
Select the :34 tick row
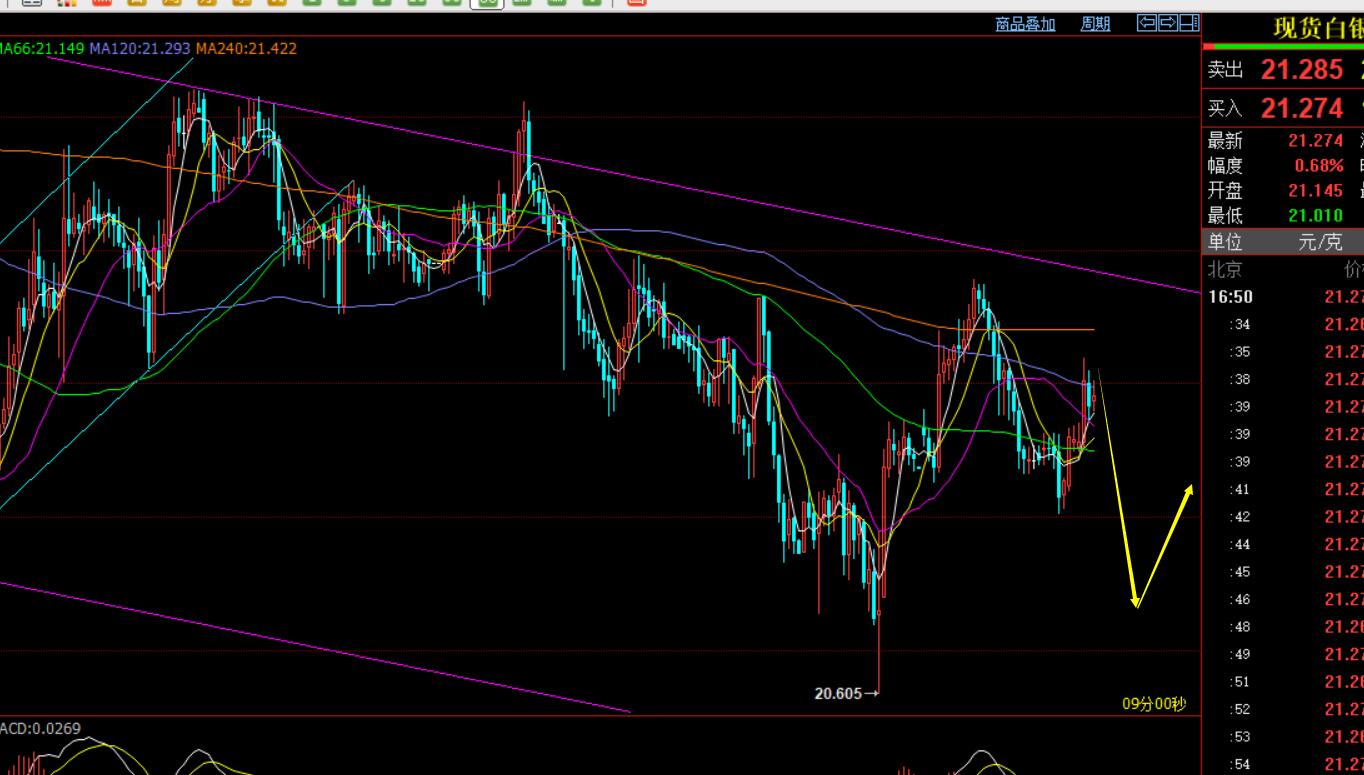pos(1283,324)
